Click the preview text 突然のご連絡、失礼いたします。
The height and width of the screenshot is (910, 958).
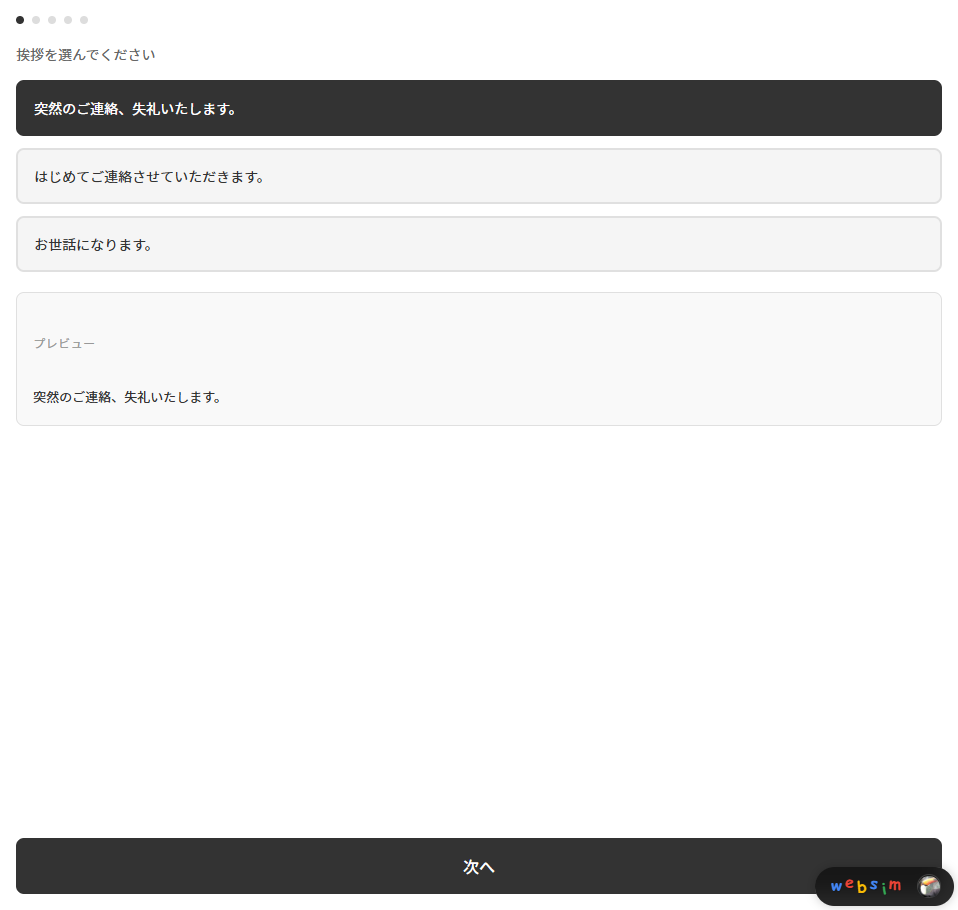(x=127, y=397)
